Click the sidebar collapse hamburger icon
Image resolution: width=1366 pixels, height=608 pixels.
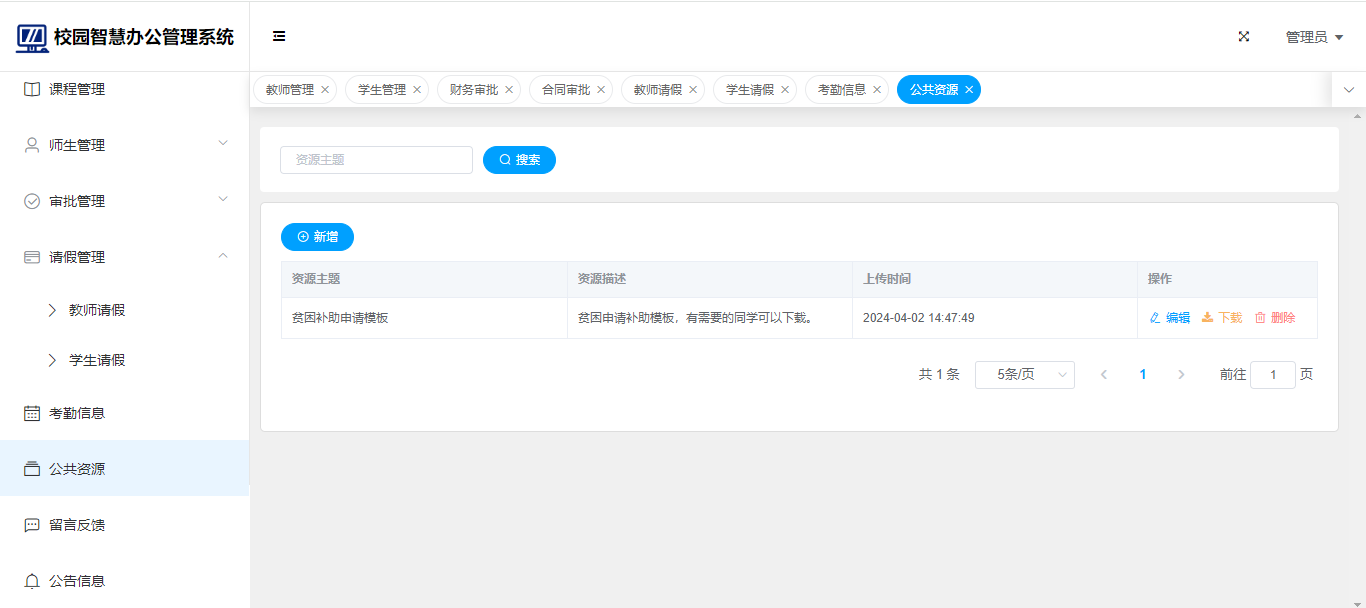pyautogui.click(x=279, y=37)
